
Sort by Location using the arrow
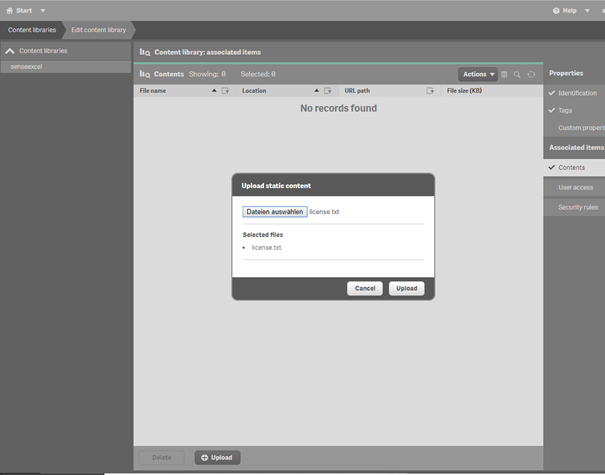(x=316, y=91)
